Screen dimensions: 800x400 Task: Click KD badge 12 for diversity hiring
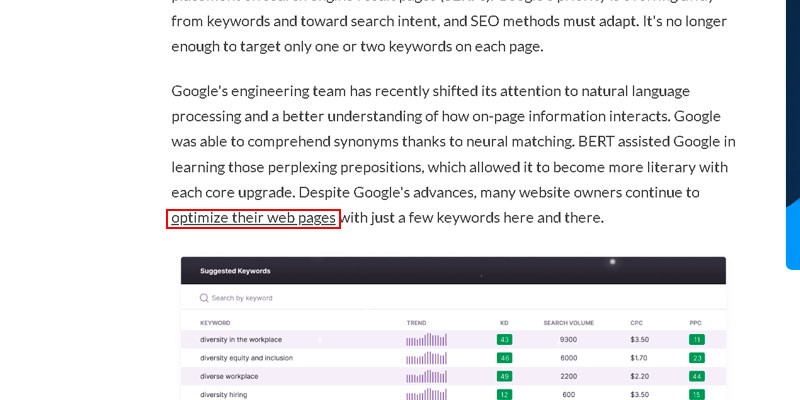click(504, 394)
